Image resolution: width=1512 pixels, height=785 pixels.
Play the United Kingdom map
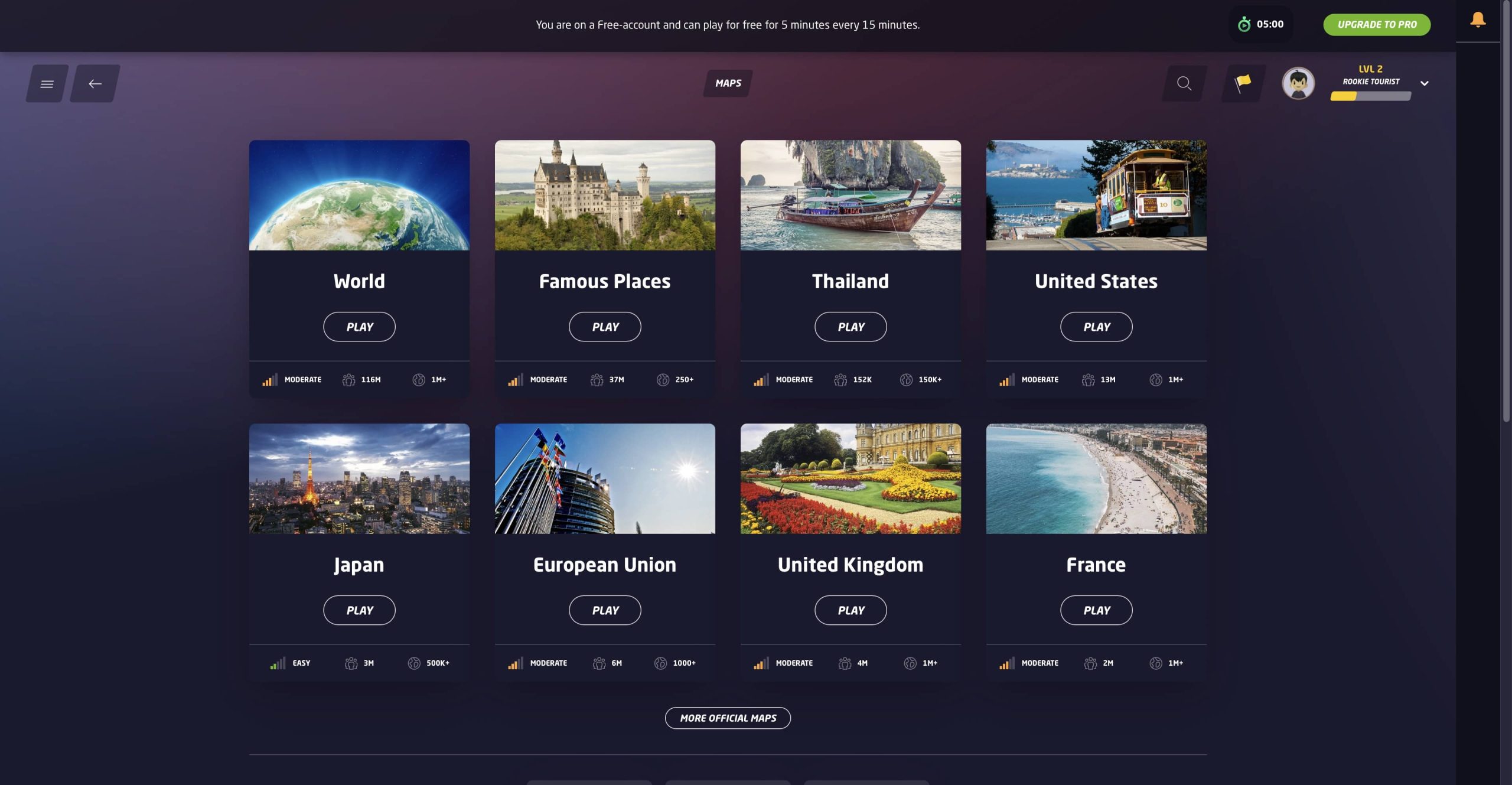(x=850, y=610)
